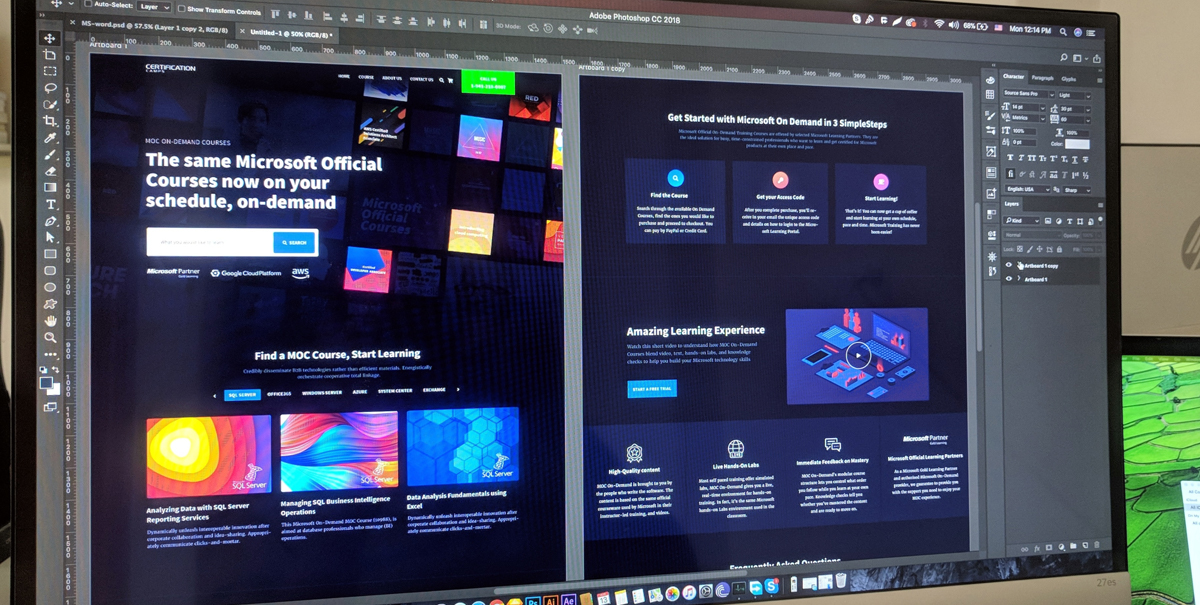Select the Quick Selection tool
The image size is (1200, 605).
pos(50,104)
